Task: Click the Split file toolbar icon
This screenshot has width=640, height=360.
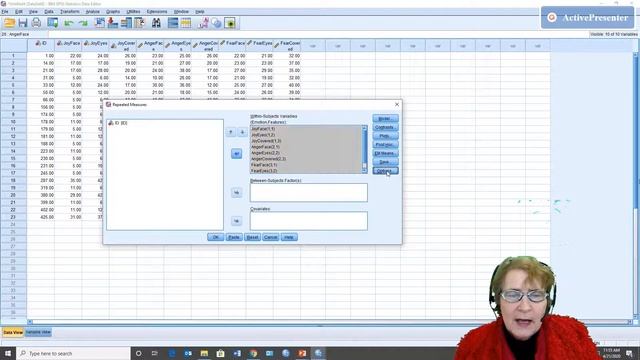Action: pos(173,23)
